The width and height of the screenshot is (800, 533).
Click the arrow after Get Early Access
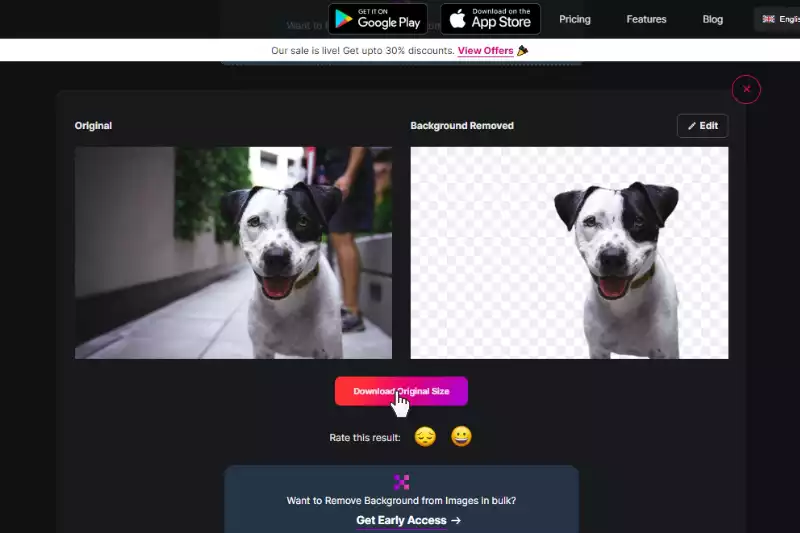pos(456,520)
